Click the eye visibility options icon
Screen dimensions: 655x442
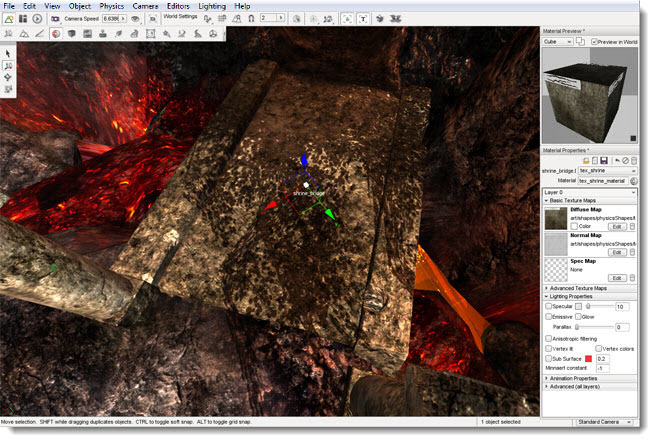click(x=135, y=19)
